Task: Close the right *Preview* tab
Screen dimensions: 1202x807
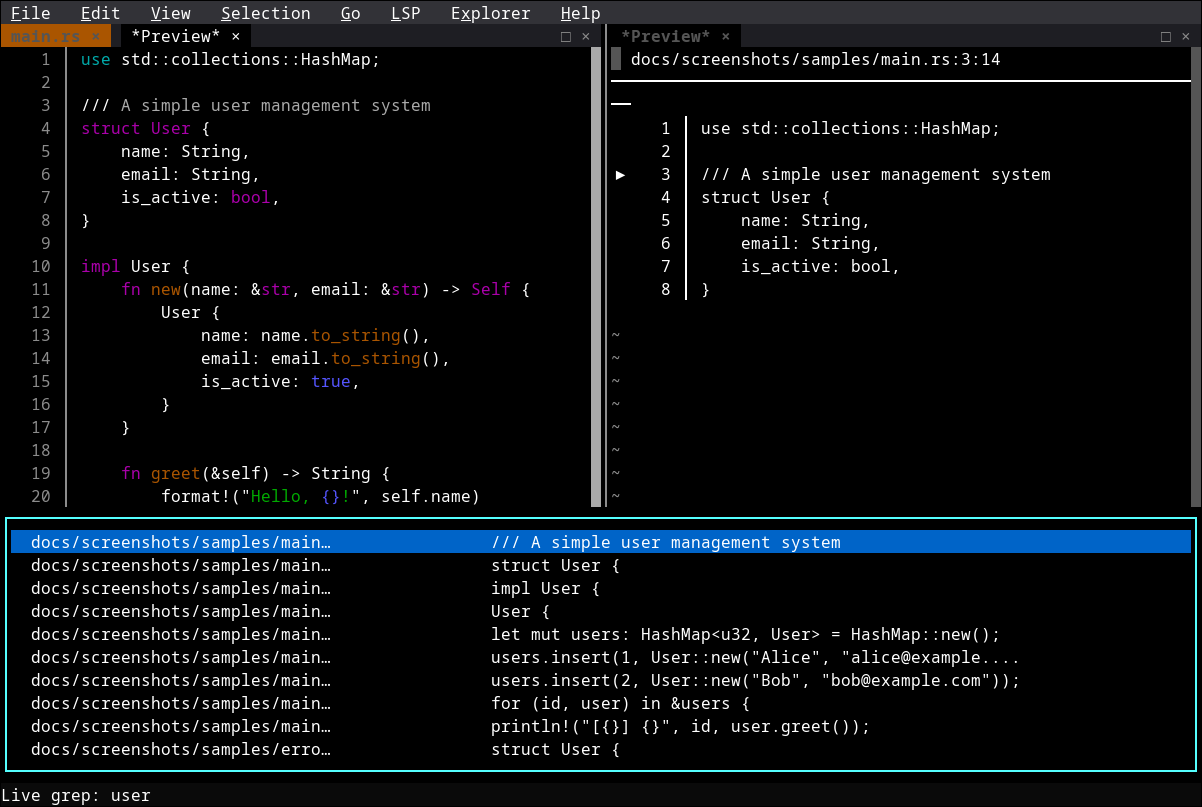Action: point(725,35)
